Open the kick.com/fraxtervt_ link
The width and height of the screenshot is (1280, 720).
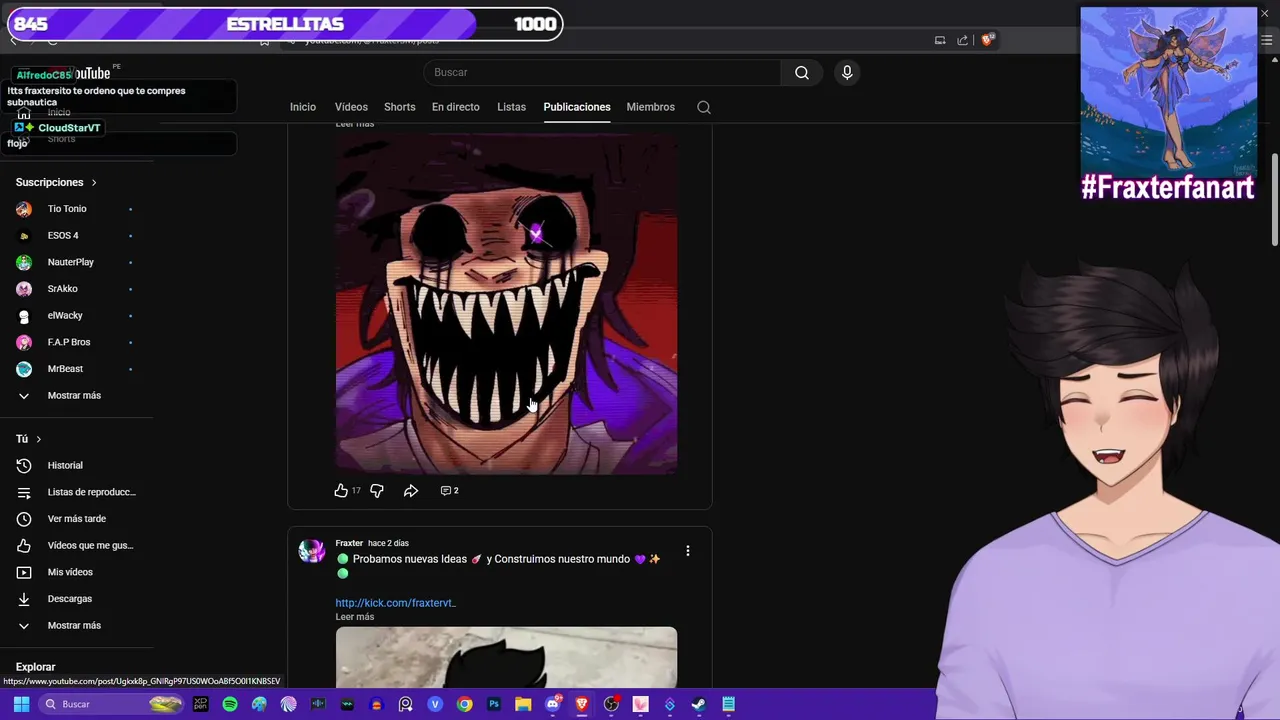tap(395, 603)
